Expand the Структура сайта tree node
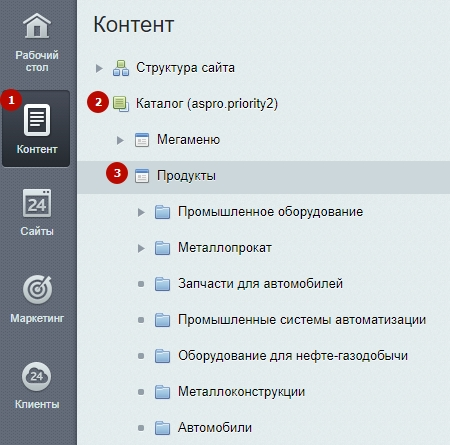This screenshot has height=445, width=450. pos(99,68)
